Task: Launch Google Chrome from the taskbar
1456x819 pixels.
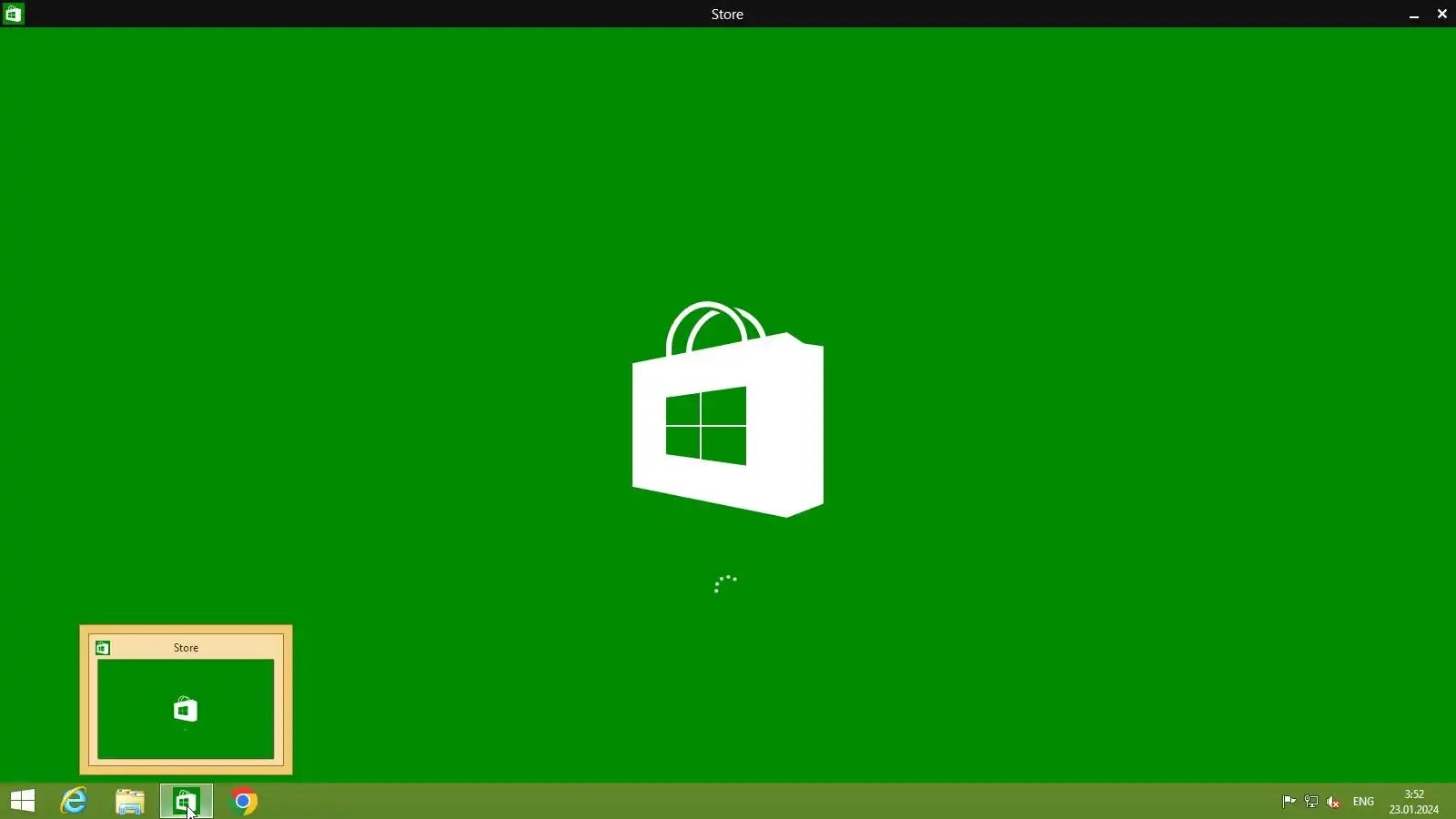Action: [243, 802]
